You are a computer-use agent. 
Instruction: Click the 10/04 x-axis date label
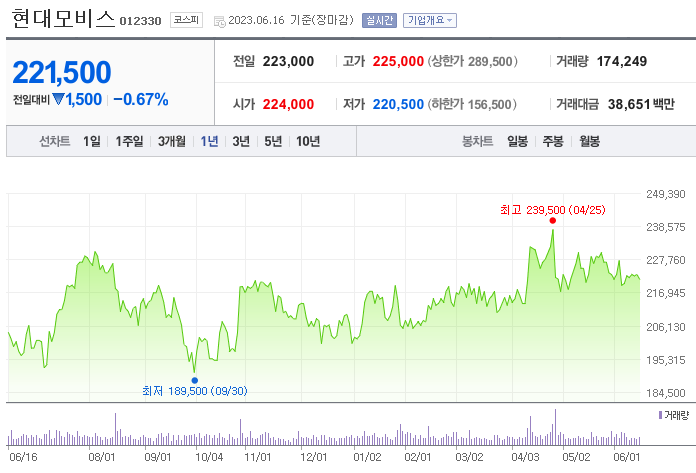[x=209, y=457]
